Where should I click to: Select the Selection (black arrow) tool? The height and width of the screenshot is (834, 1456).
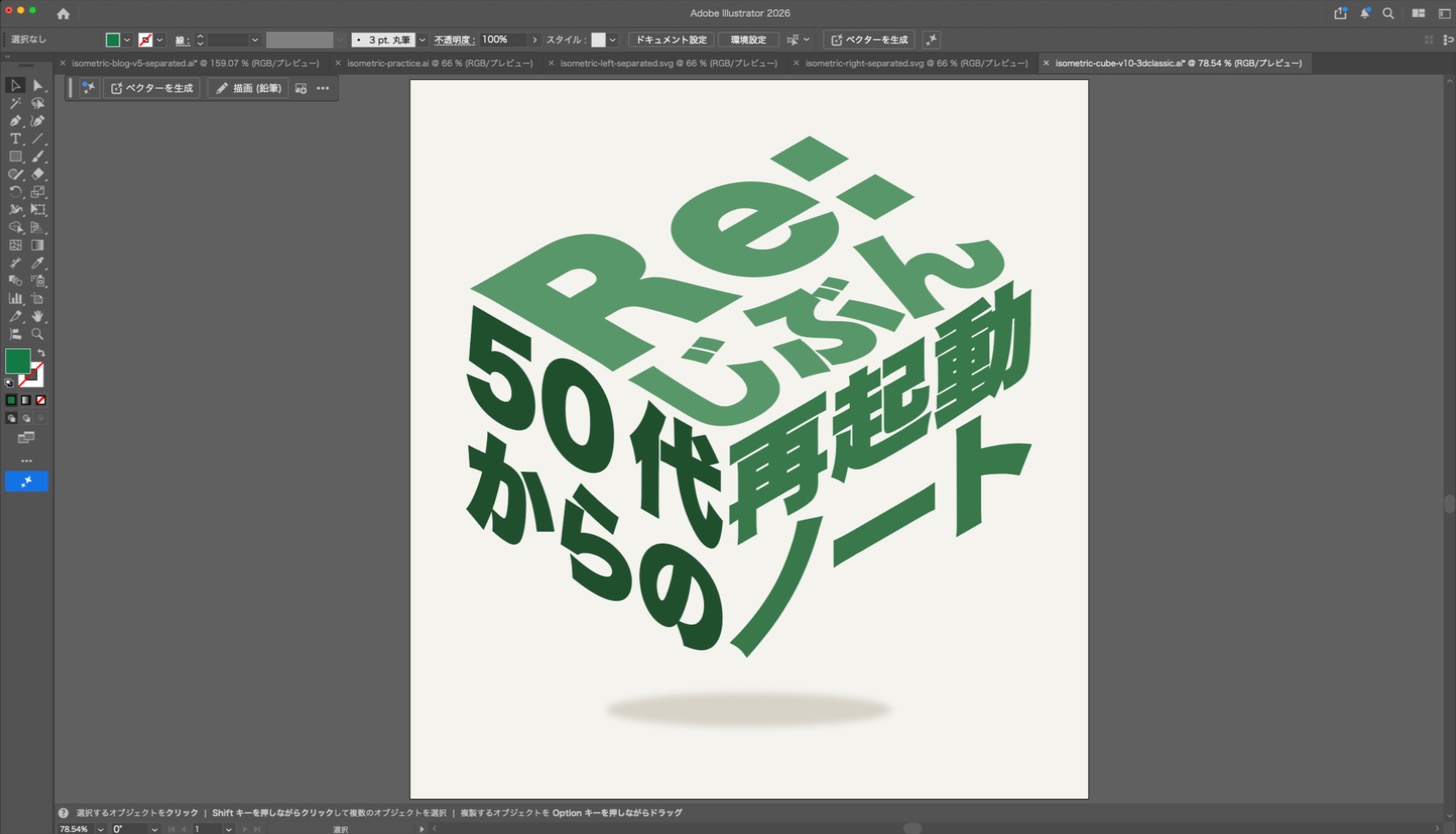pyautogui.click(x=16, y=85)
